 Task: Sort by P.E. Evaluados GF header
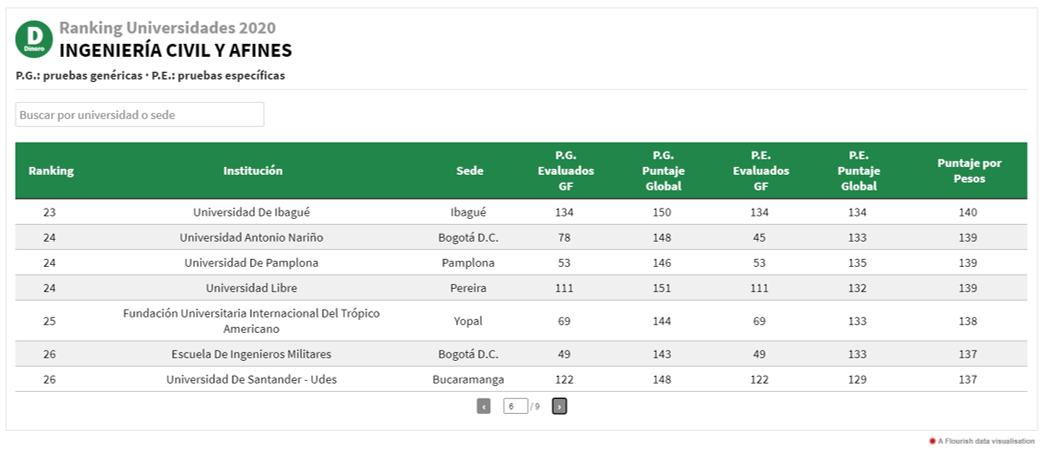tap(761, 171)
